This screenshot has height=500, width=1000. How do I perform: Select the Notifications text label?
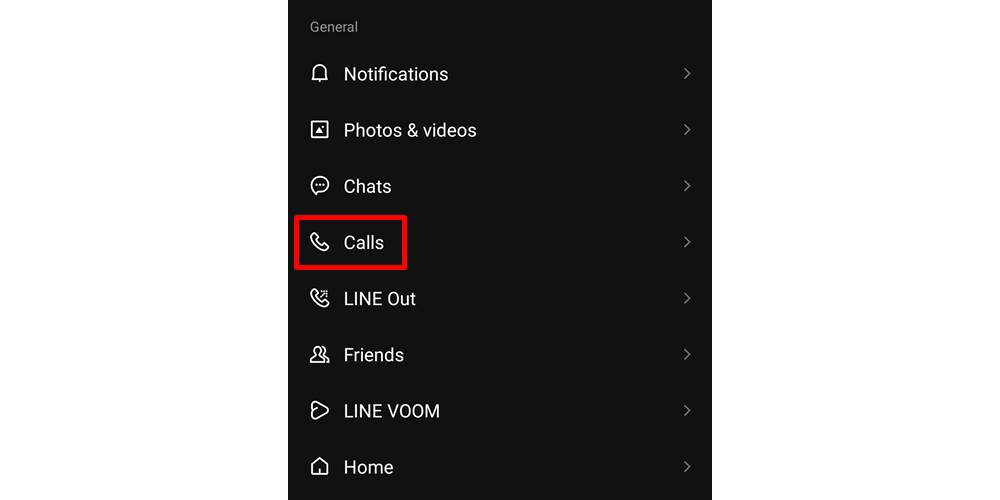coord(396,74)
